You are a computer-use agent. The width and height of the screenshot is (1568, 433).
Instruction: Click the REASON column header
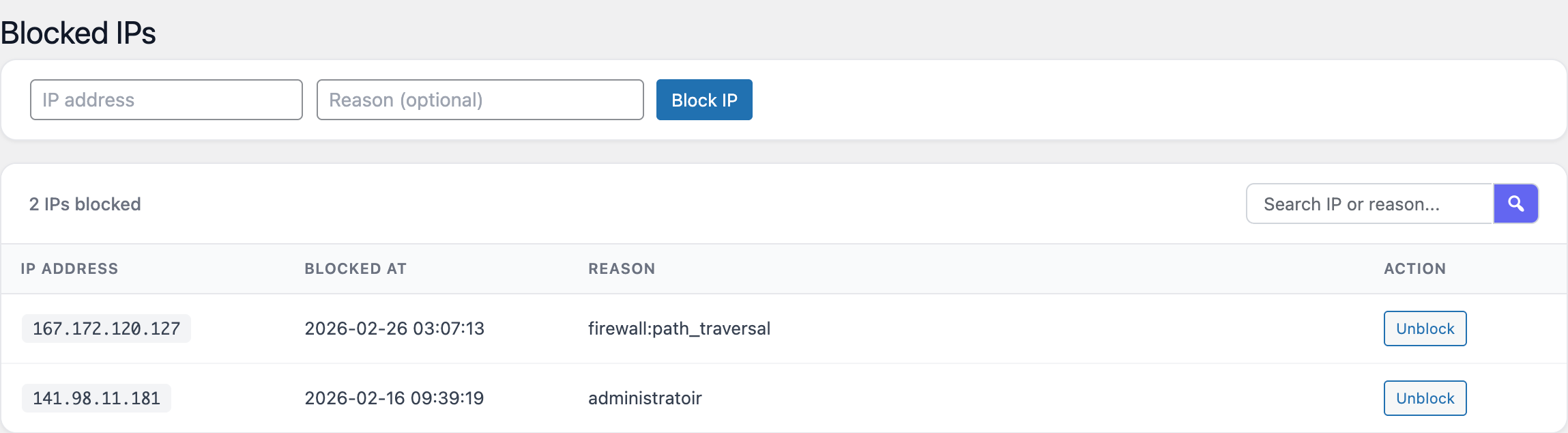(622, 269)
